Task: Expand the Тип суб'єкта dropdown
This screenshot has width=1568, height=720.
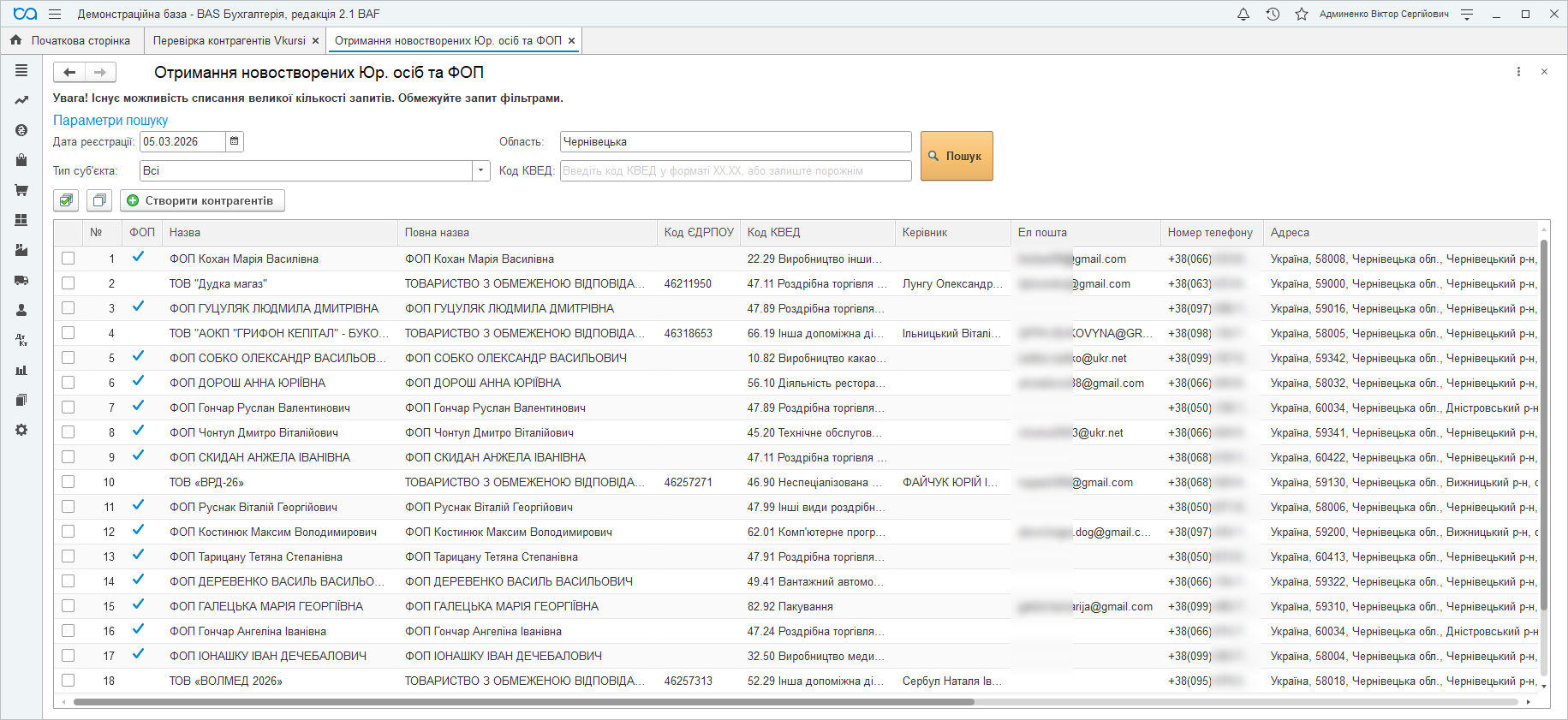Action: point(481,170)
